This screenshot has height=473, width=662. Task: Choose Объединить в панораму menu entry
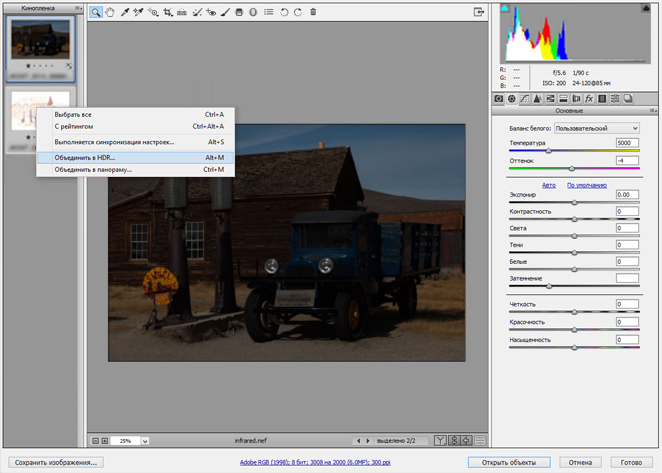[x=135, y=169]
